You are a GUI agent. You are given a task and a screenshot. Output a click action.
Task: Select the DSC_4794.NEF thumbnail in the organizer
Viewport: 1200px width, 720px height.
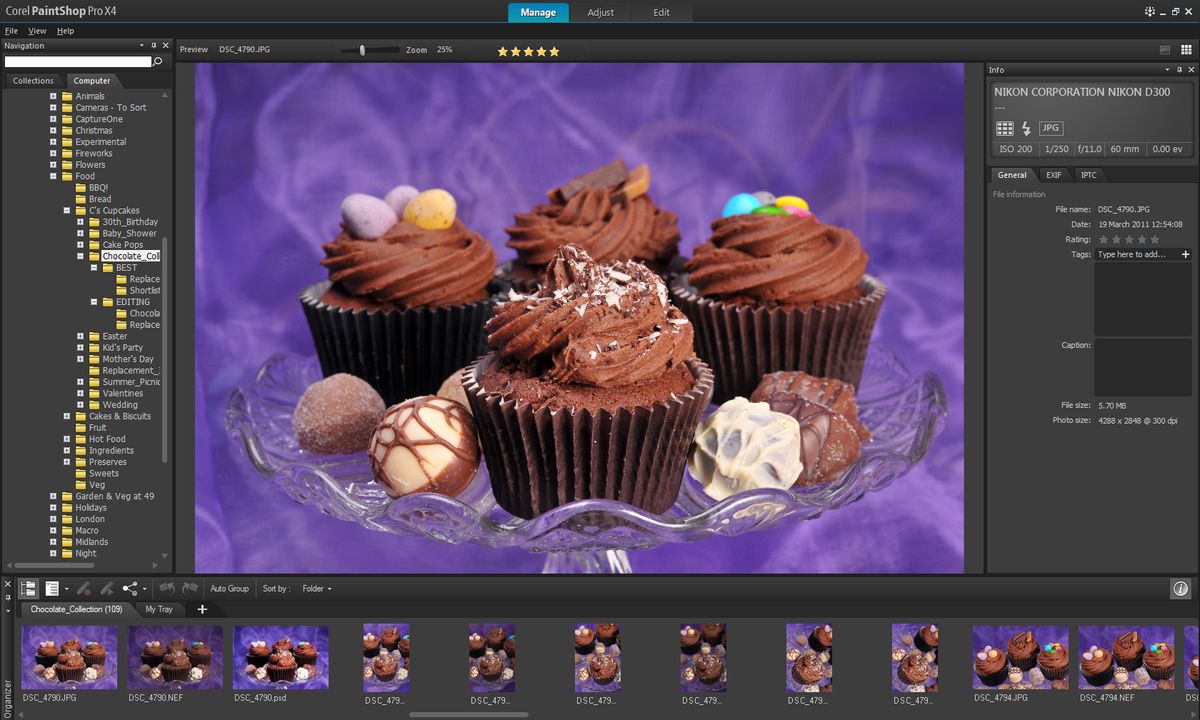1126,658
